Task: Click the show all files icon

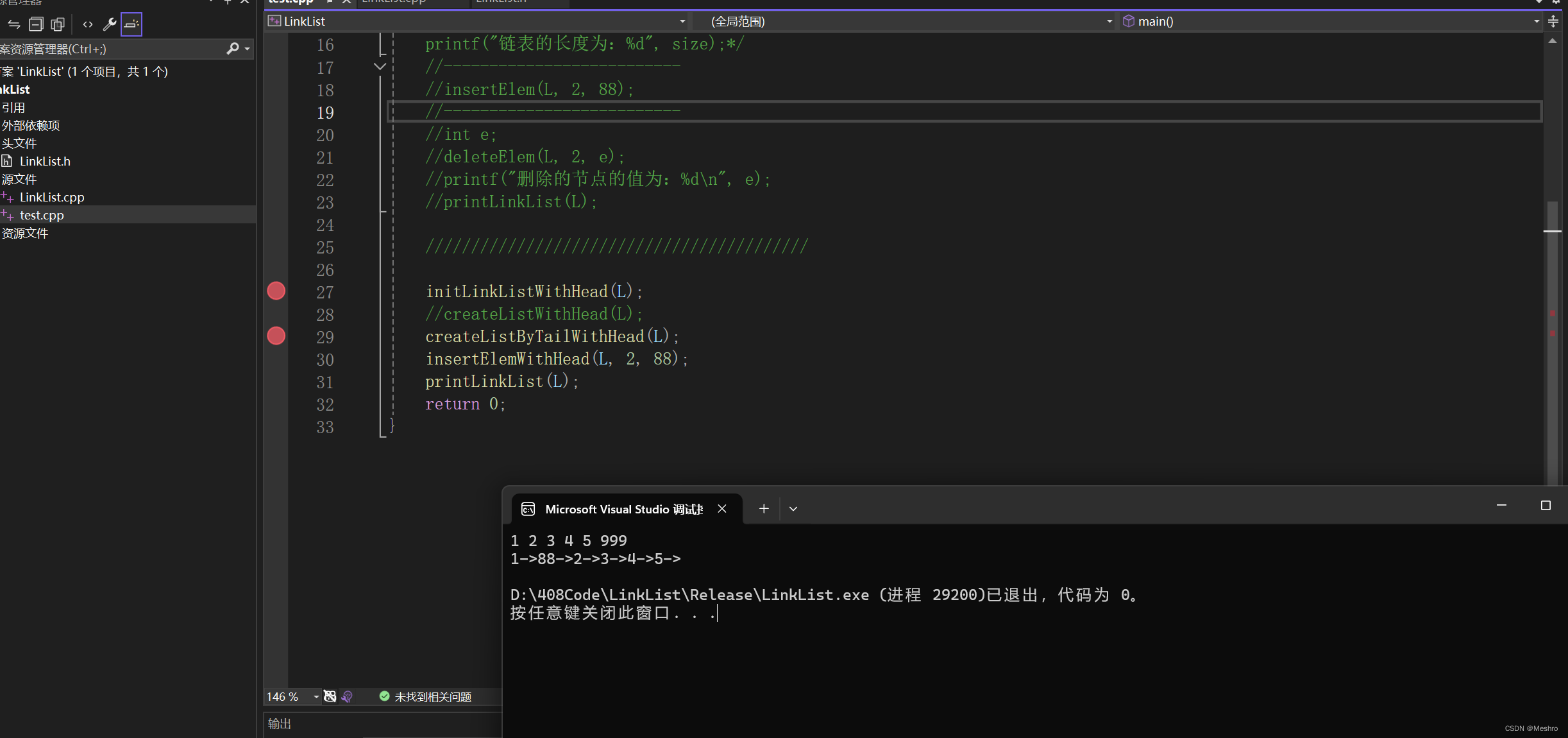Action: click(x=58, y=24)
